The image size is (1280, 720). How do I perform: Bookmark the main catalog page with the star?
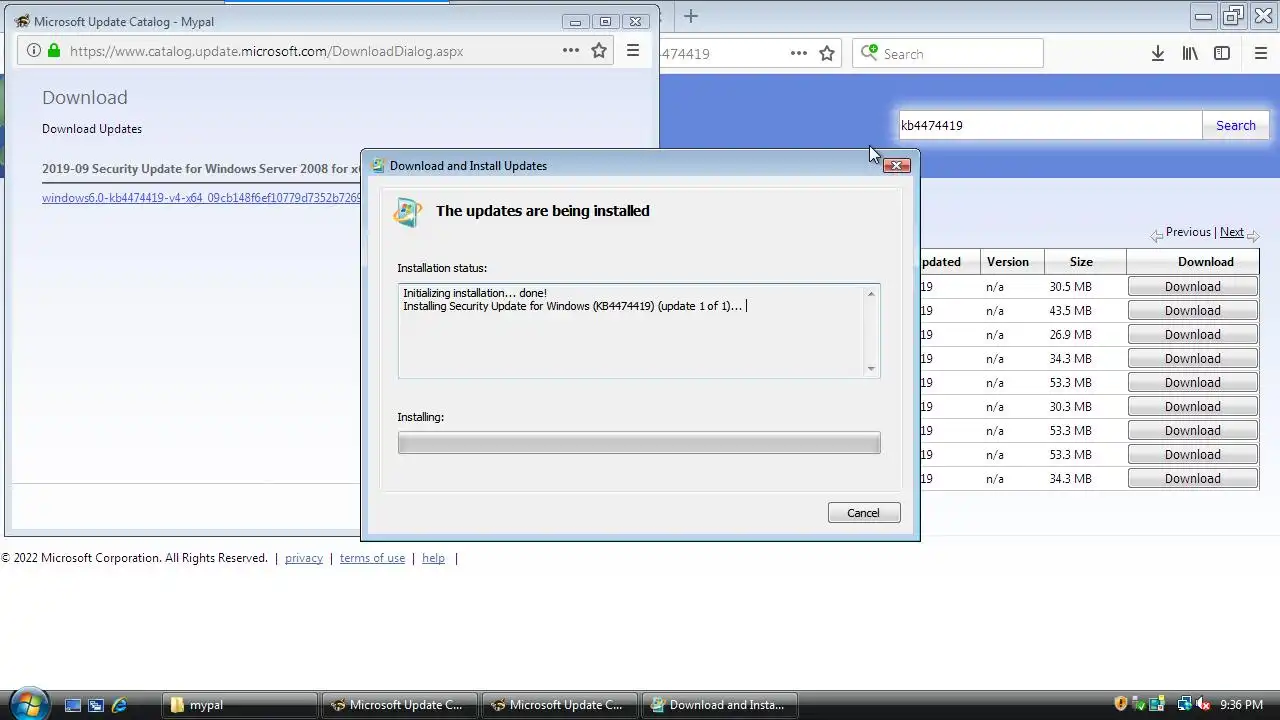coord(827,54)
